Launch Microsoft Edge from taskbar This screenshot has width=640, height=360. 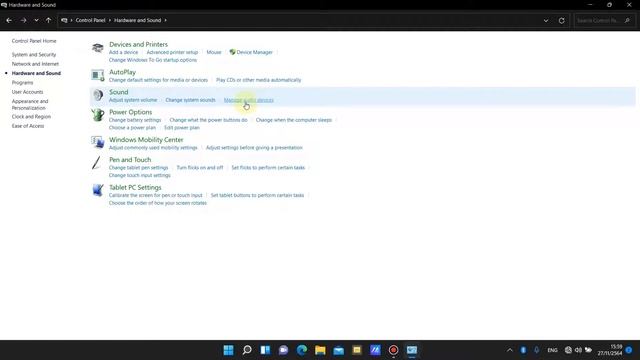[302, 350]
